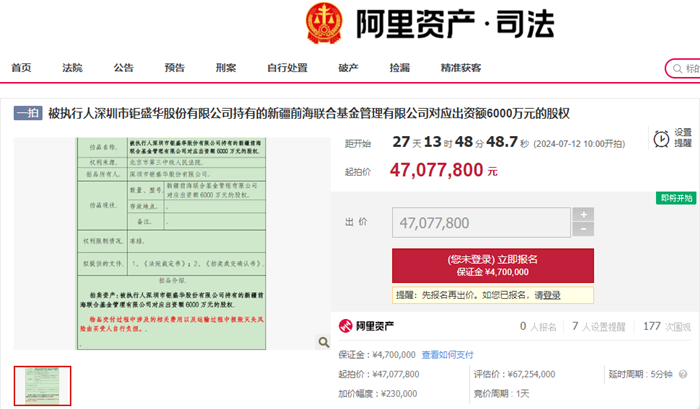Click the 阿里资产 brand logo icon
Image resolution: width=700 pixels, height=409 pixels.
(x=345, y=326)
